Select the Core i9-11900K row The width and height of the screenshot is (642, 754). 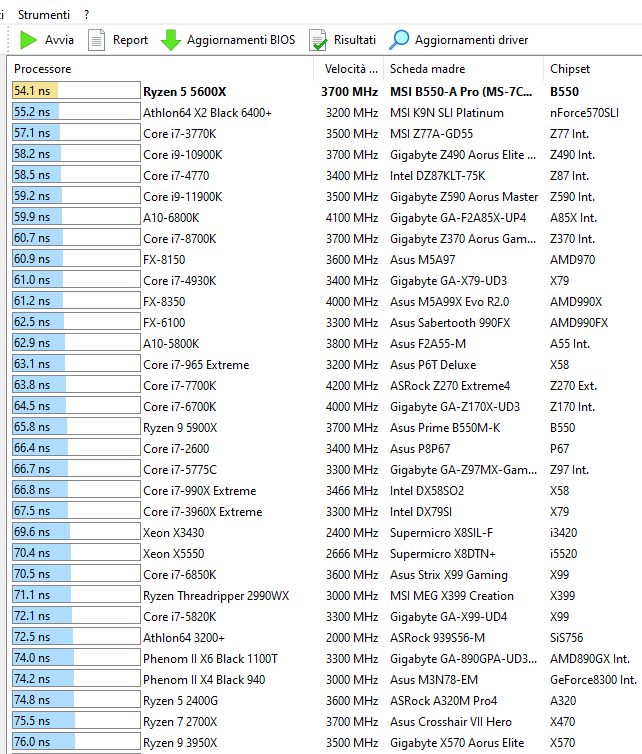326,197
